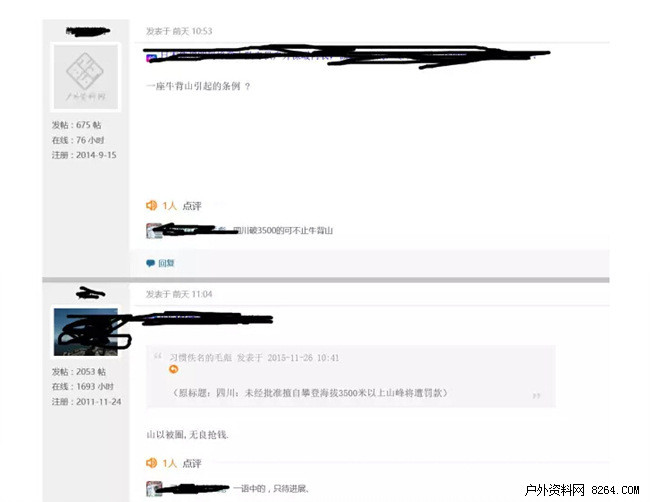Click the grey default avatar of first poster
This screenshot has height=502, width=650.
tap(86, 77)
